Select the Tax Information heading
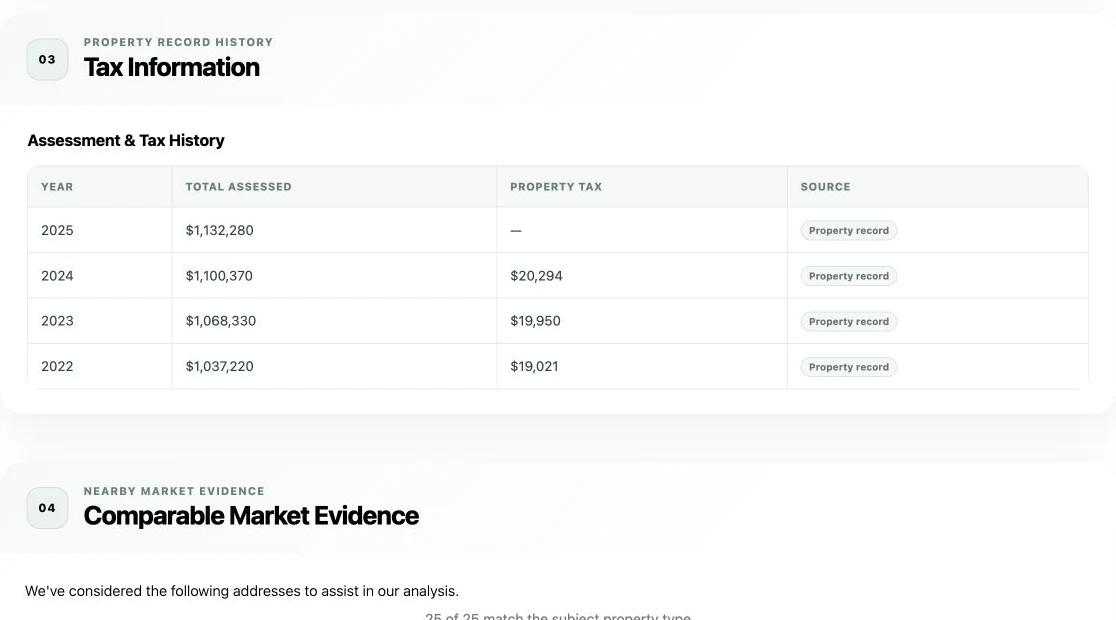 tap(172, 68)
